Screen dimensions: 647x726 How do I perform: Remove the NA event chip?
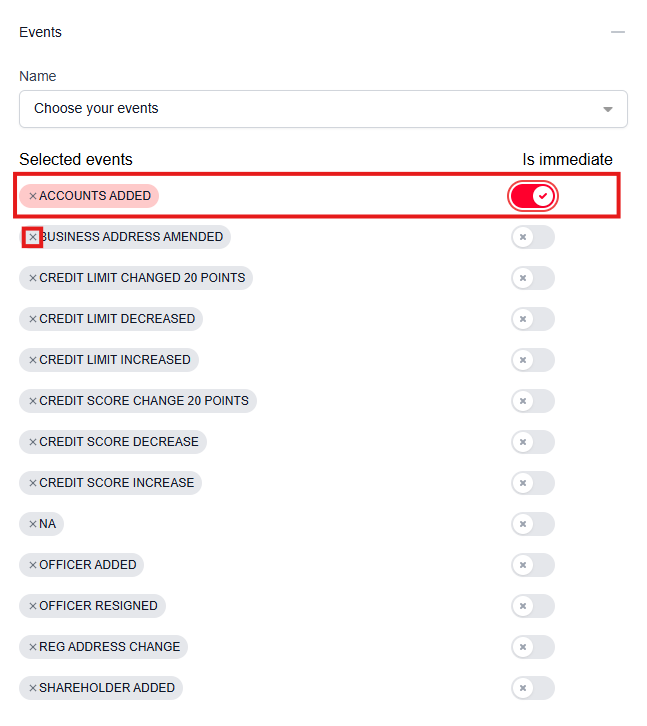(32, 524)
